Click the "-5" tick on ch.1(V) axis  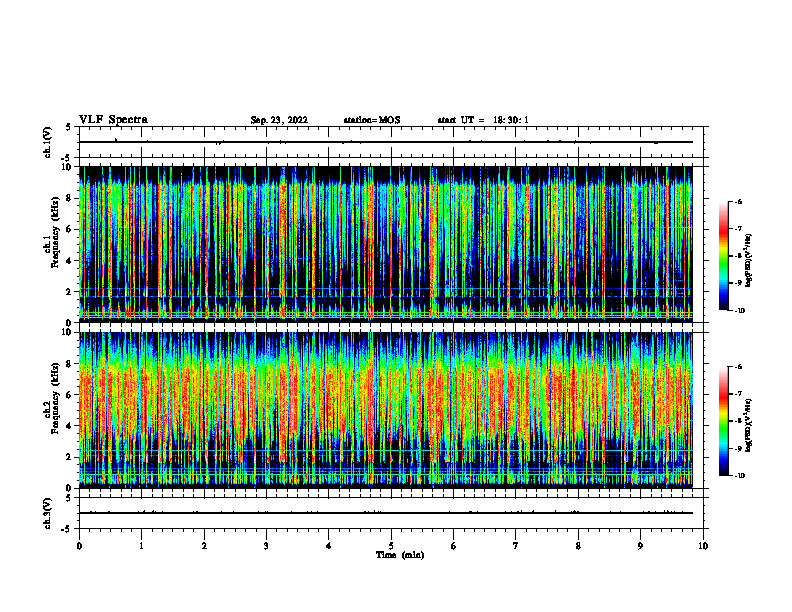click(x=67, y=158)
